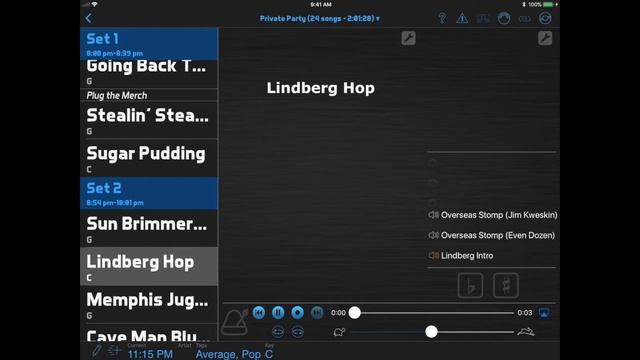This screenshot has height=360, width=640.
Task: Select the song Lindberg Hop in list
Action: [x=149, y=266]
